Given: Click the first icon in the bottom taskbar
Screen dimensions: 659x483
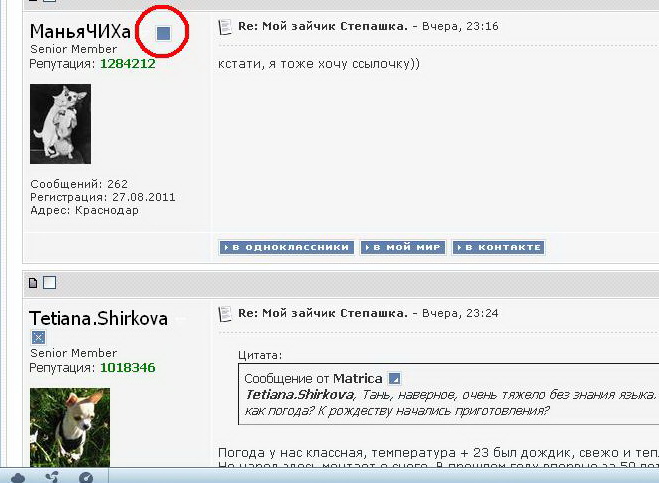Looking at the screenshot, I should tap(17, 477).
